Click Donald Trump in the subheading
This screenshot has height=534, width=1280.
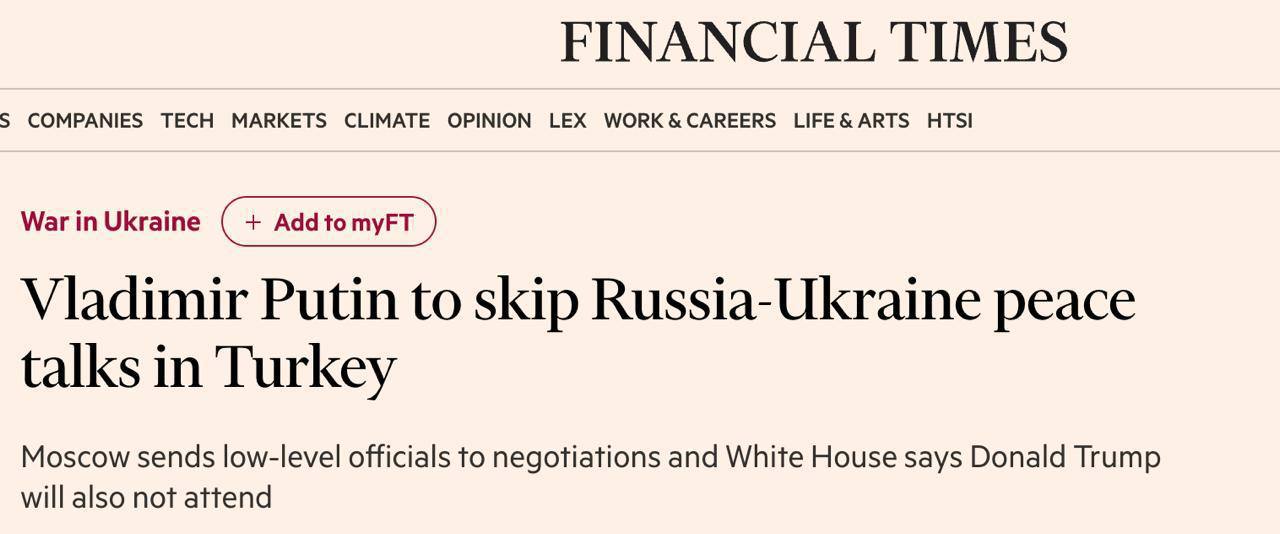pyautogui.click(x=1065, y=457)
